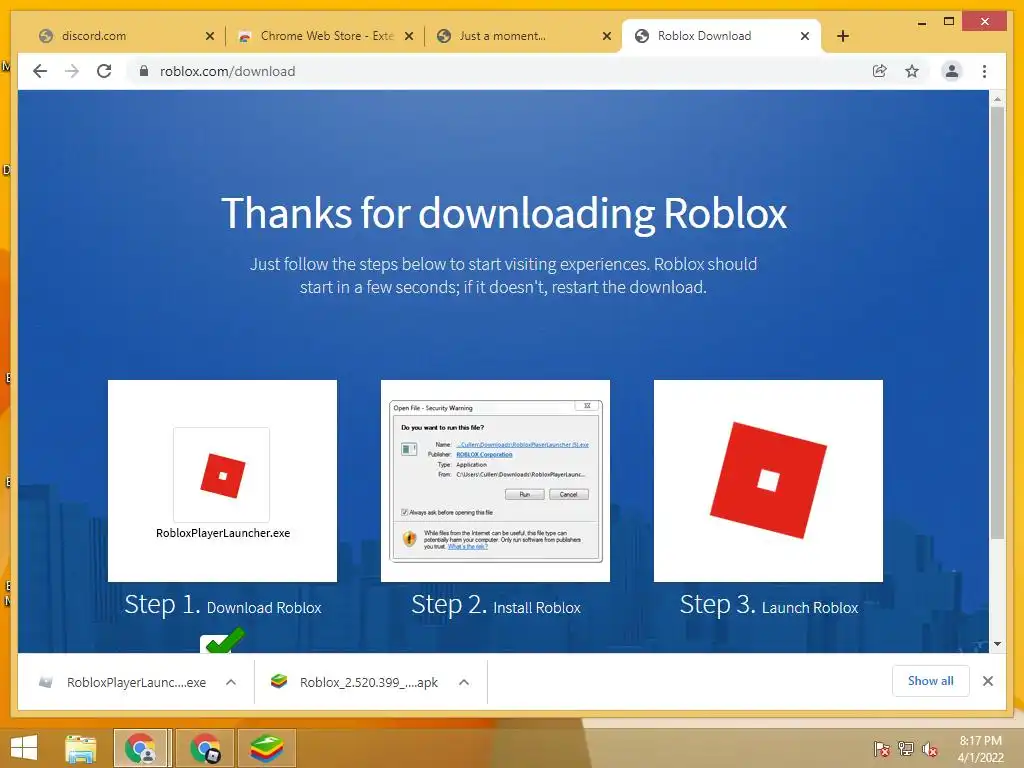Maximize the Chrome window
The image size is (1024, 768).
pyautogui.click(x=949, y=22)
